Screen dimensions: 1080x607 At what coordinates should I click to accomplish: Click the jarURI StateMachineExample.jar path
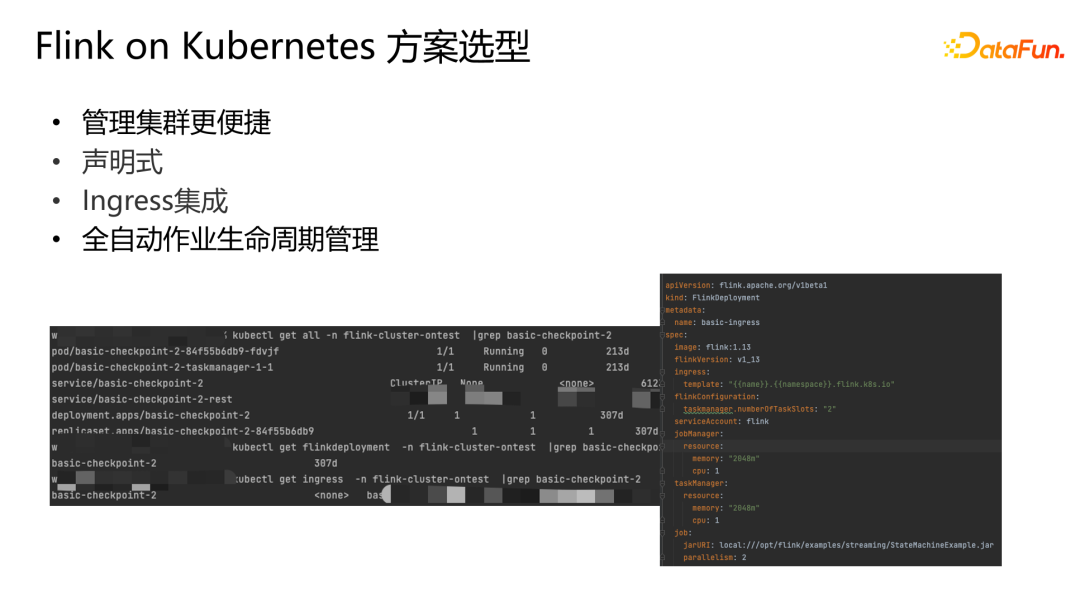coord(838,545)
